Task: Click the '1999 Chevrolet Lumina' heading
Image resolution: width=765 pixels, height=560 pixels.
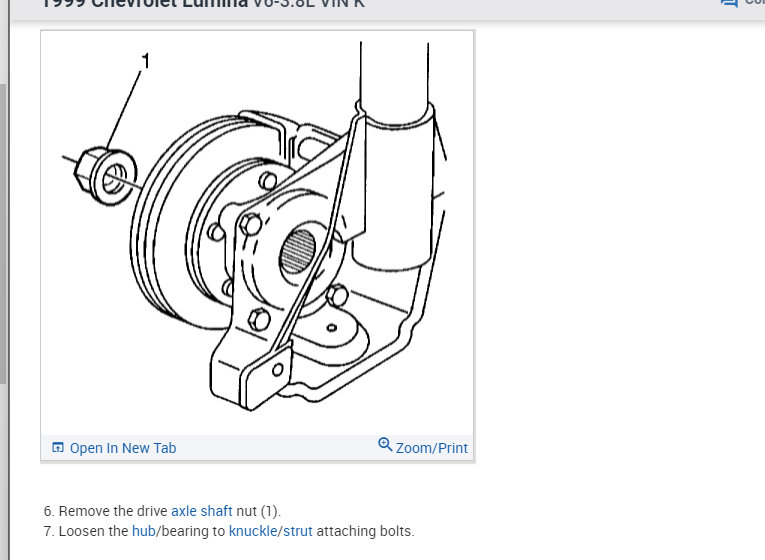Action: click(x=145, y=3)
